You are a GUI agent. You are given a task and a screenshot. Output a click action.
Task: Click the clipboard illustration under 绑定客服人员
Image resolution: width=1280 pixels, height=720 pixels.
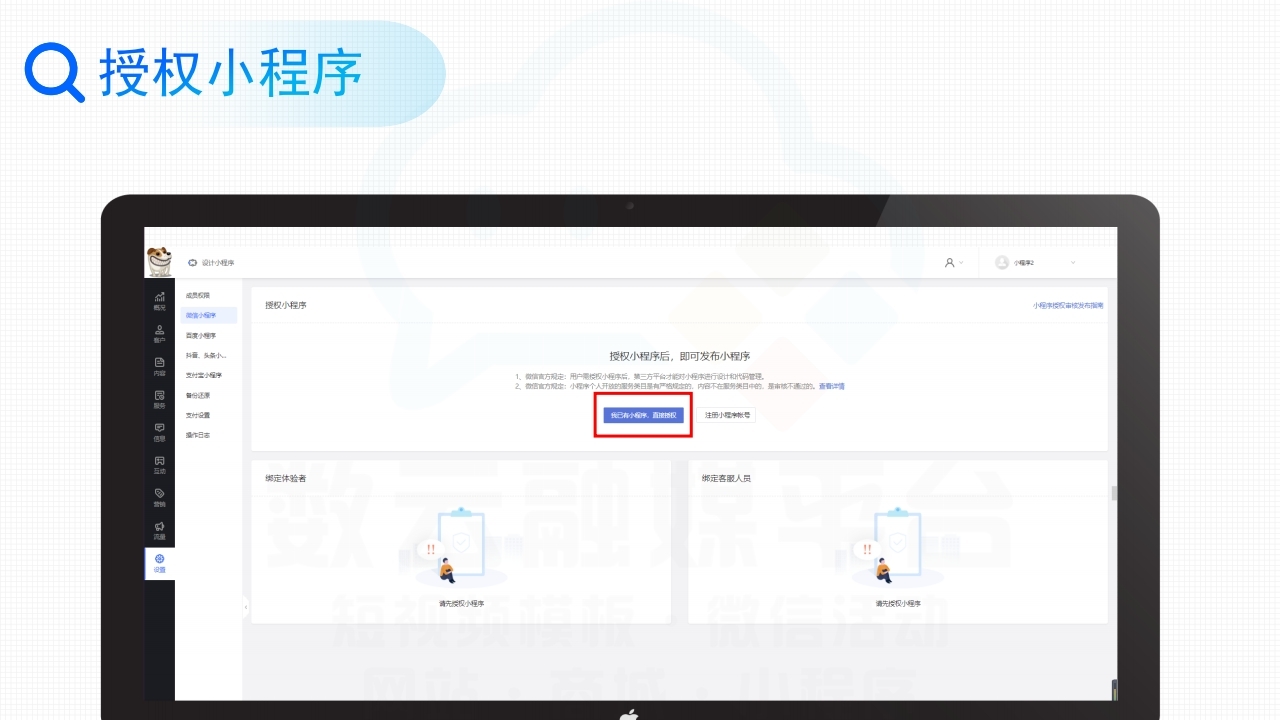[x=897, y=546]
